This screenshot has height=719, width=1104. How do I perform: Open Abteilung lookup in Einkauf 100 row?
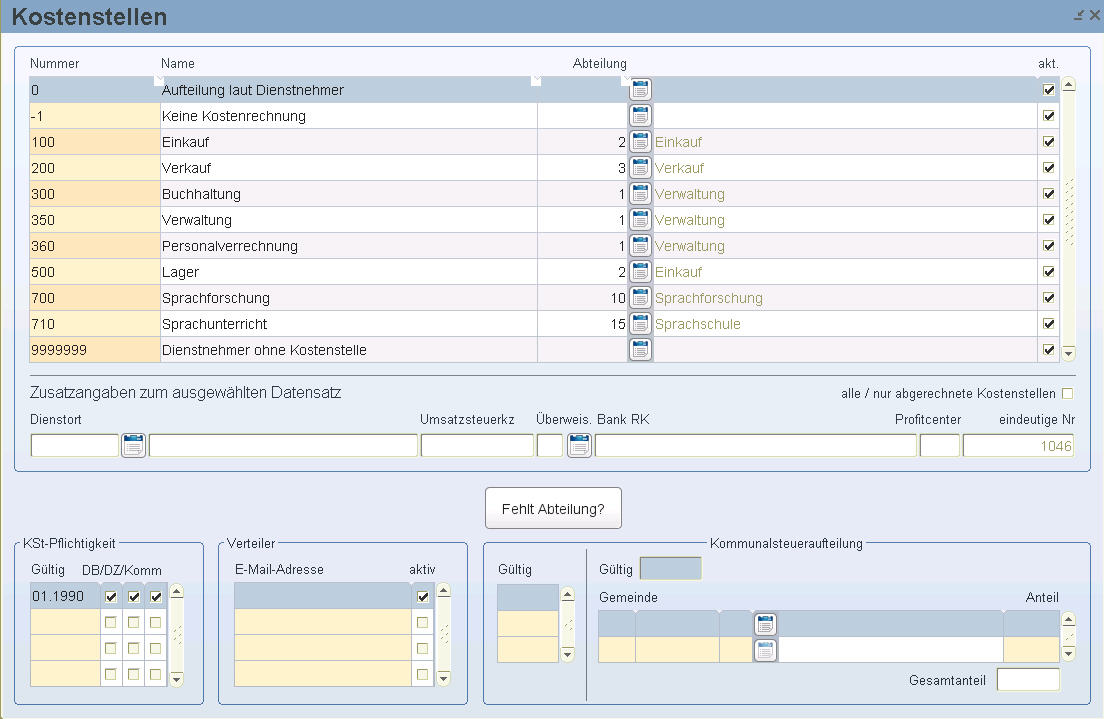pyautogui.click(x=640, y=142)
